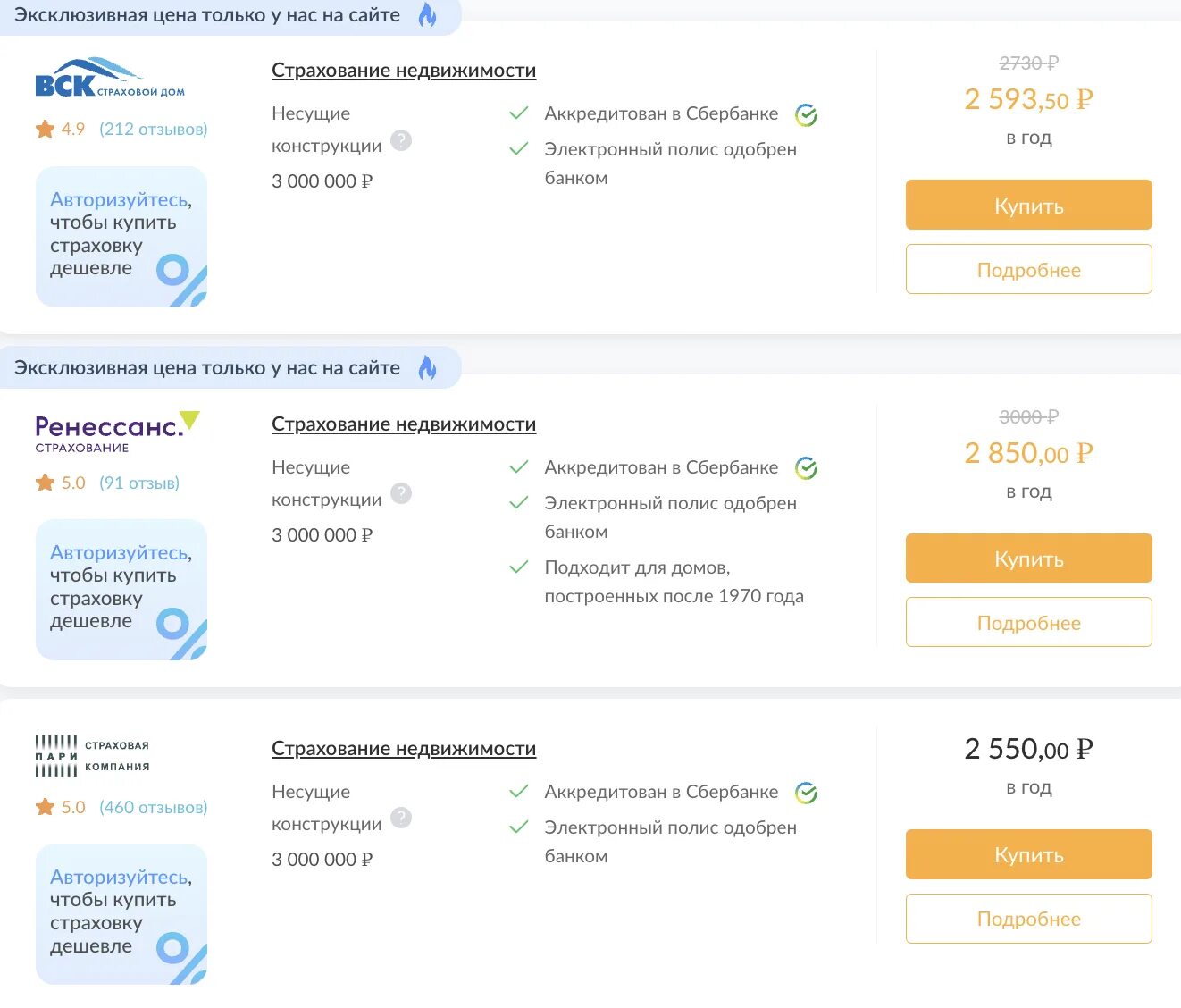This screenshot has width=1181, height=1008.
Task: Click the flame icon in the second exclusive banner
Action: [x=429, y=366]
